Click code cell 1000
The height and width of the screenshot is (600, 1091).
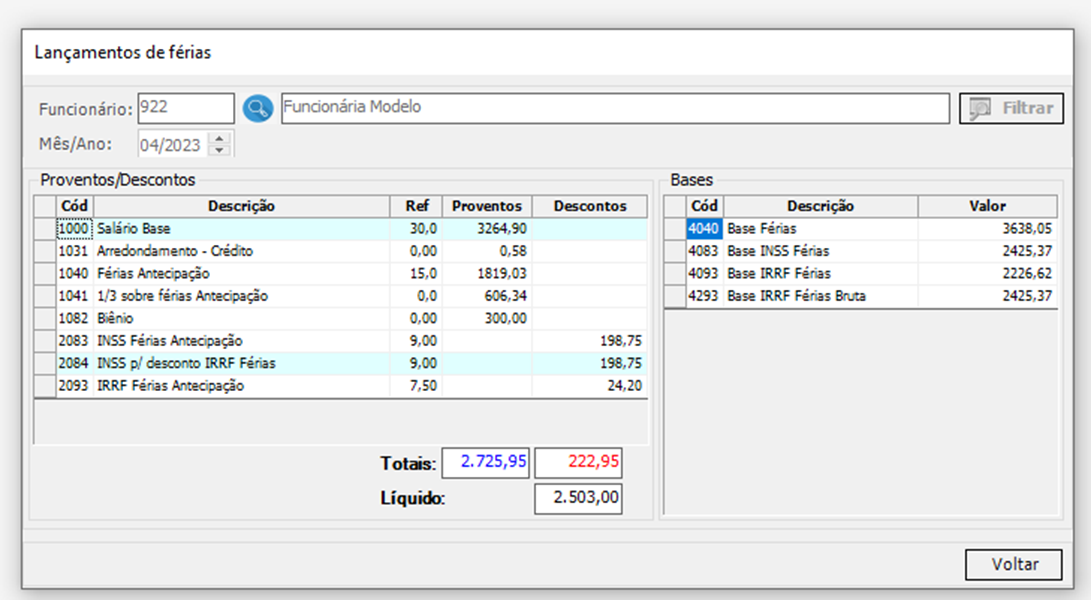74,229
